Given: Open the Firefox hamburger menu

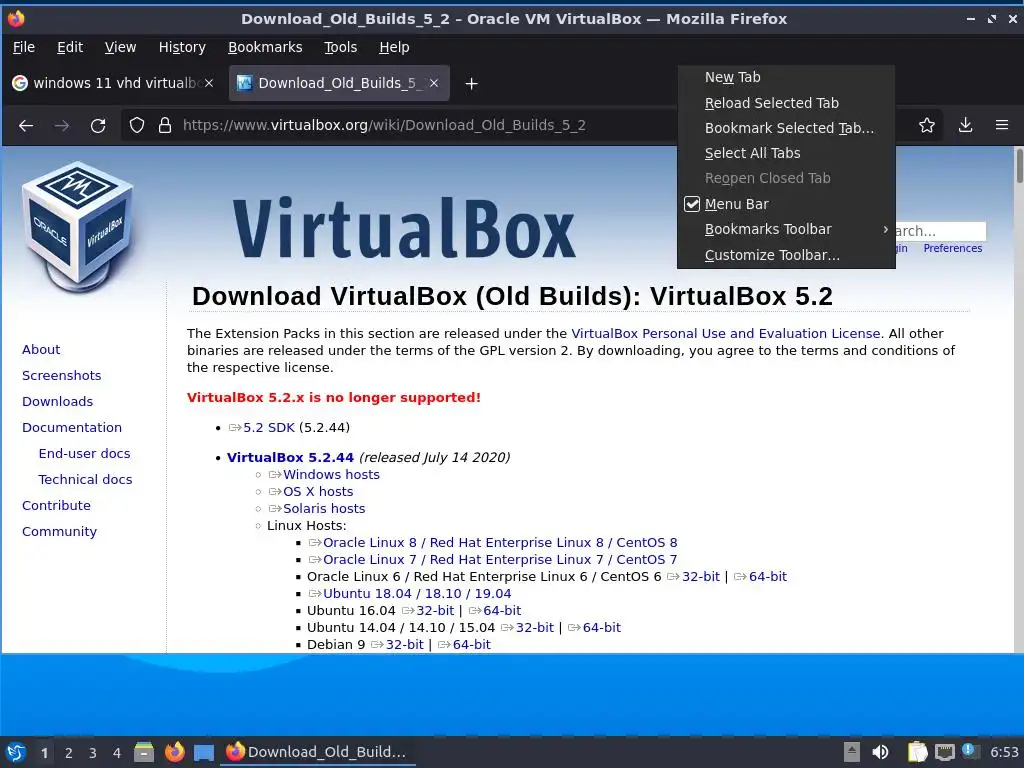Looking at the screenshot, I should click(1002, 125).
